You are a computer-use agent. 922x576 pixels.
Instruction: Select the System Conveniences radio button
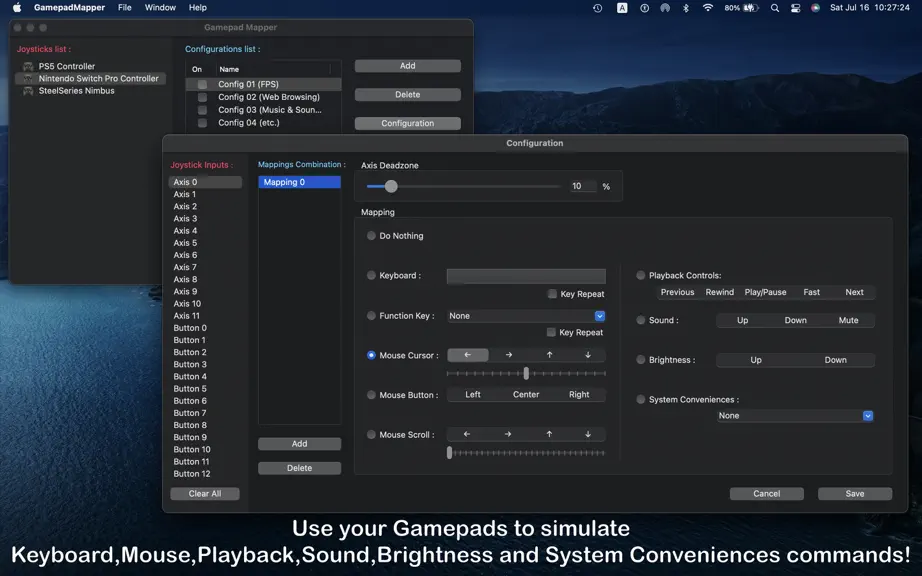(640, 399)
